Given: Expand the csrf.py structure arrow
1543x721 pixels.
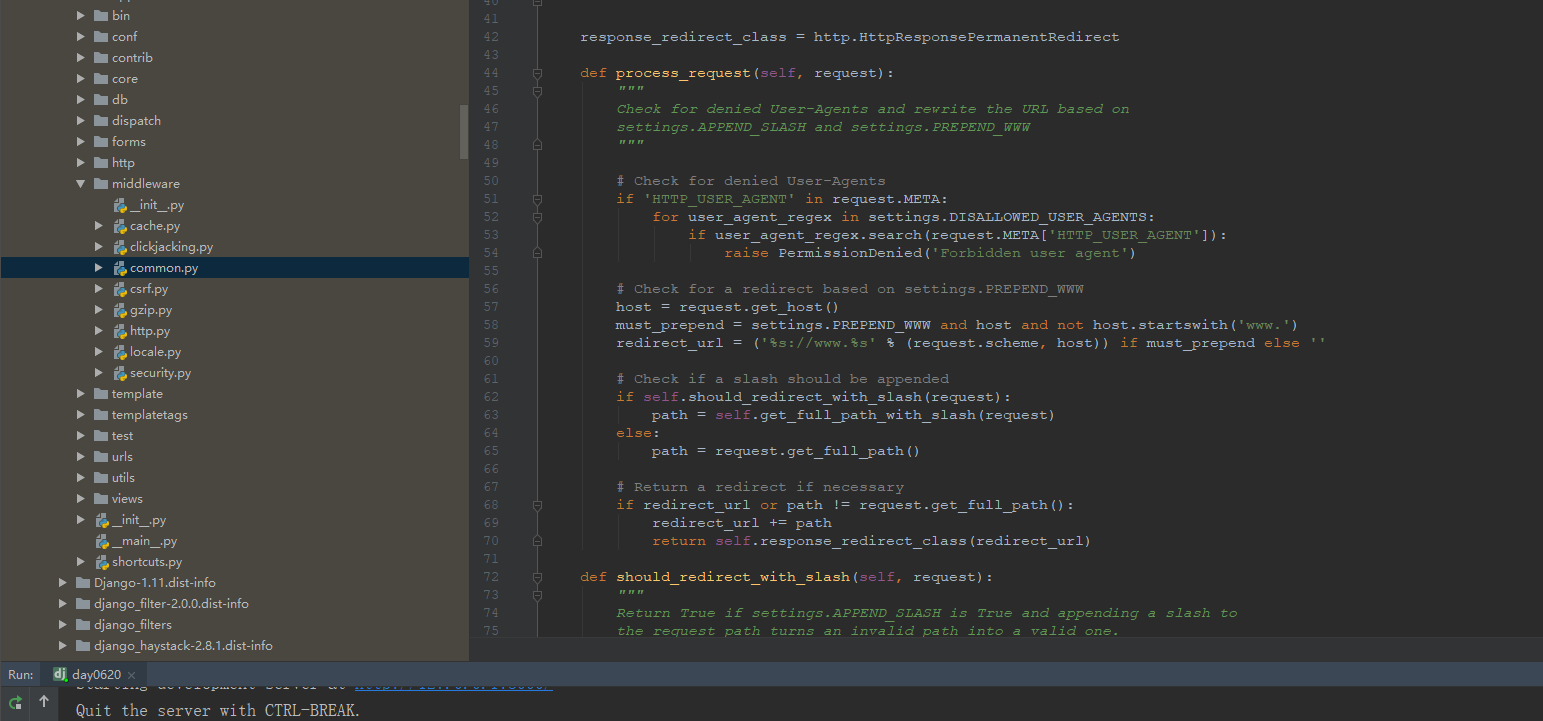Looking at the screenshot, I should click(x=99, y=289).
